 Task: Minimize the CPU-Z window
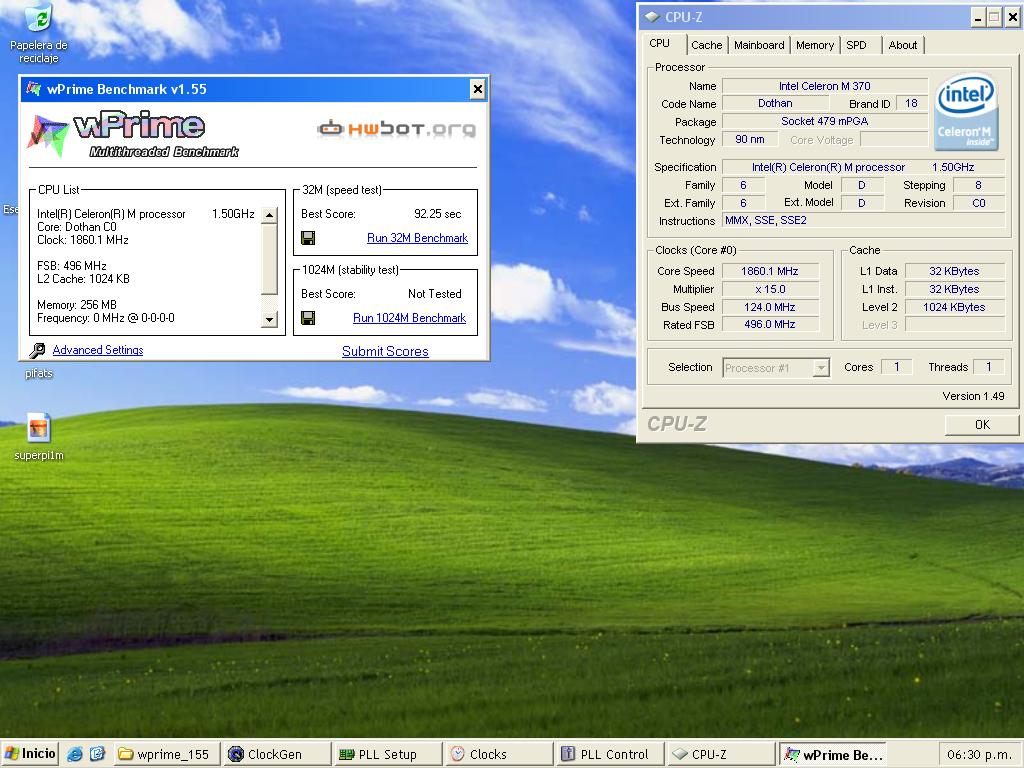977,18
